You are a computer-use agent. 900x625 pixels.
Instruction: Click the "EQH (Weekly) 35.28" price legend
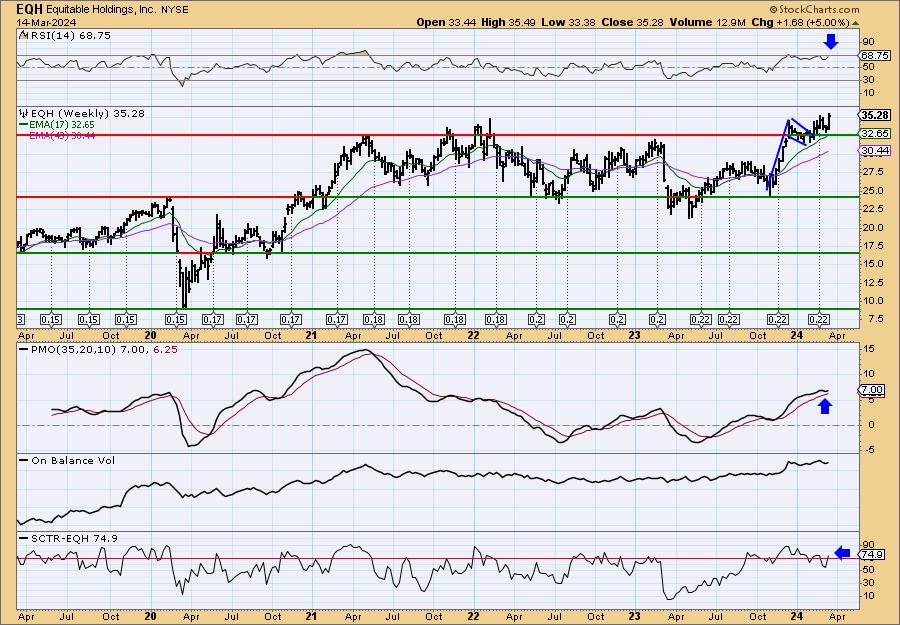click(x=87, y=114)
